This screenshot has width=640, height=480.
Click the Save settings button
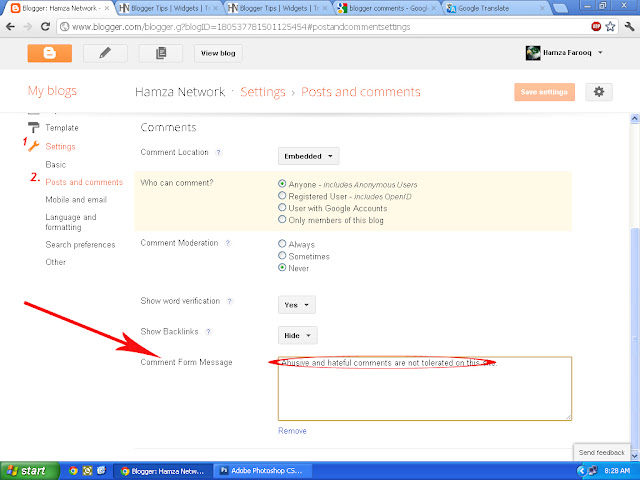pos(544,92)
